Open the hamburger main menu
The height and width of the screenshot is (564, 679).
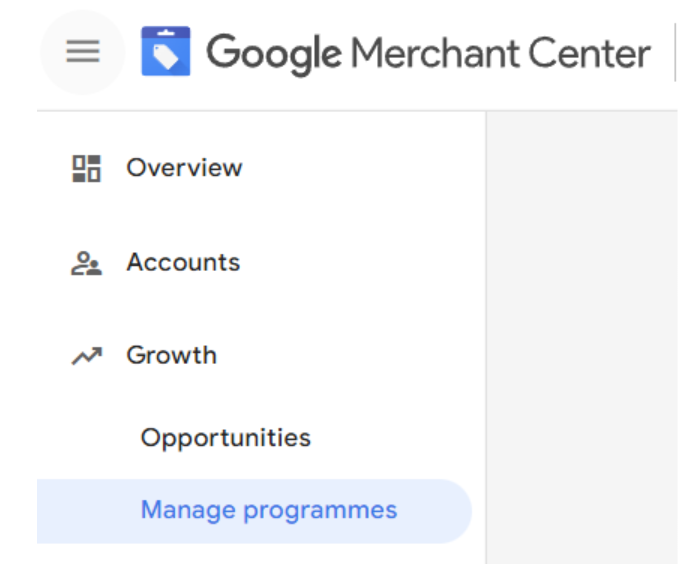point(83,52)
